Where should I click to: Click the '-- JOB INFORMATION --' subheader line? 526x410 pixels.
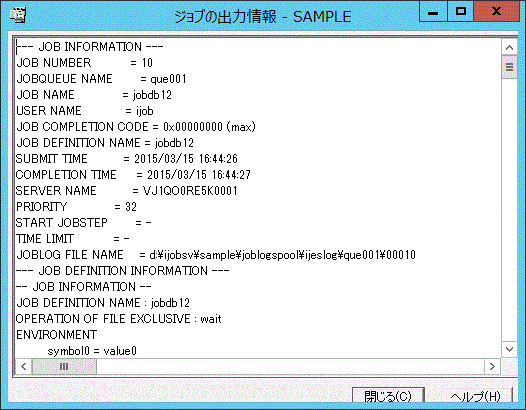tap(84, 287)
